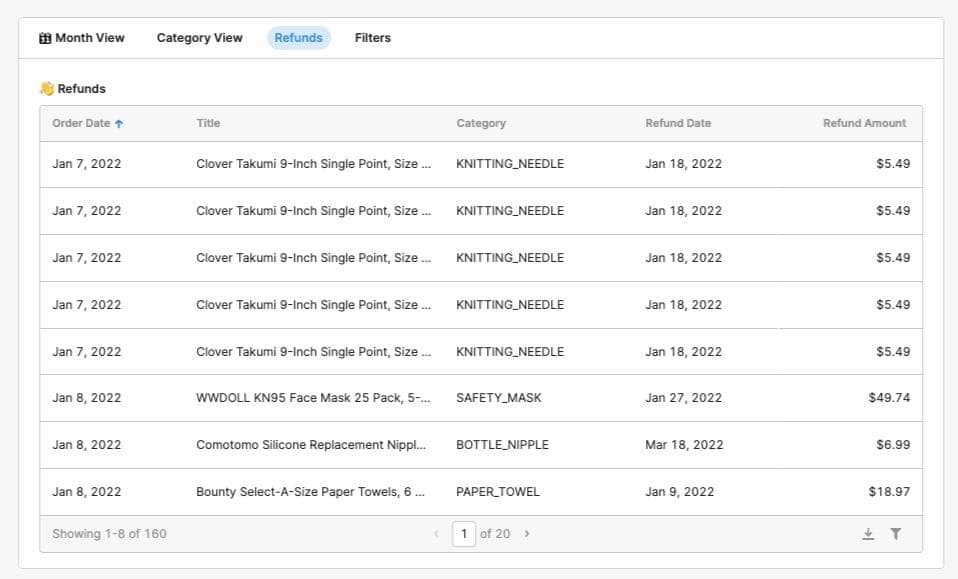Go to next page using right chevron
This screenshot has width=958, height=579.
(527, 533)
